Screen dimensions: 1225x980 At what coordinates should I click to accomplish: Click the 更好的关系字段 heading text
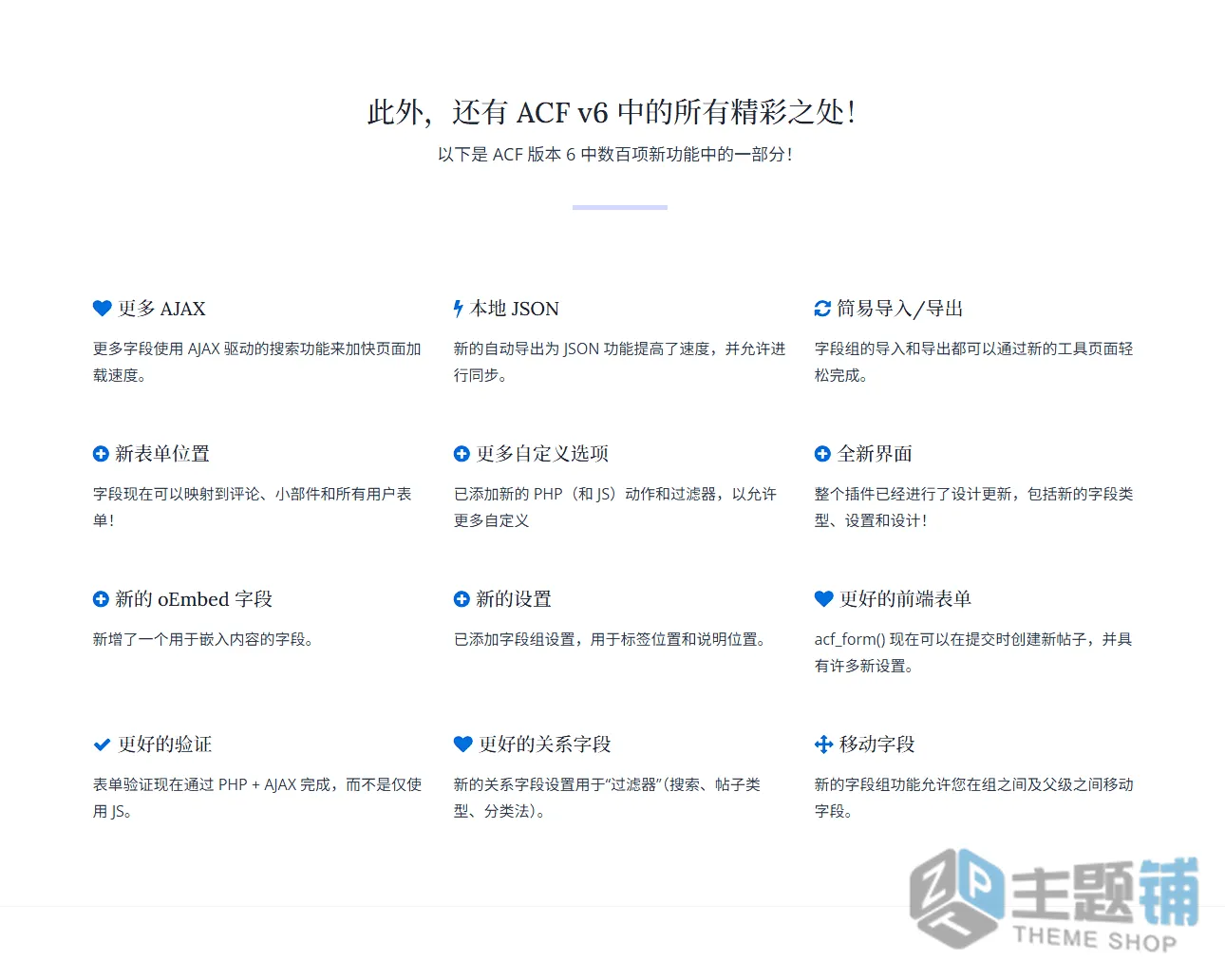[545, 744]
